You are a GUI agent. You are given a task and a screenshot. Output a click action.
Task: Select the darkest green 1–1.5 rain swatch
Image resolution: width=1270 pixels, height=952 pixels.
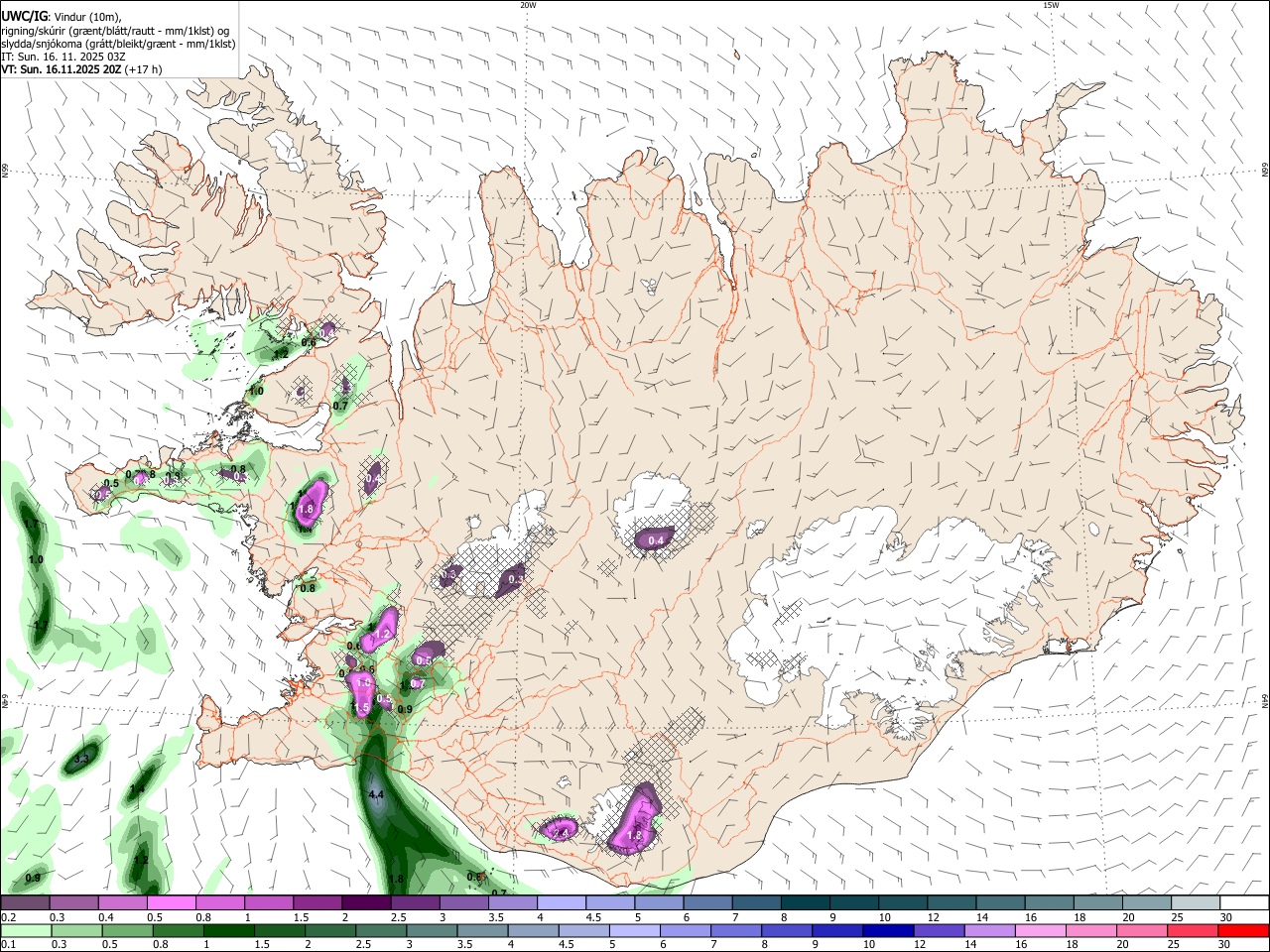click(x=228, y=931)
